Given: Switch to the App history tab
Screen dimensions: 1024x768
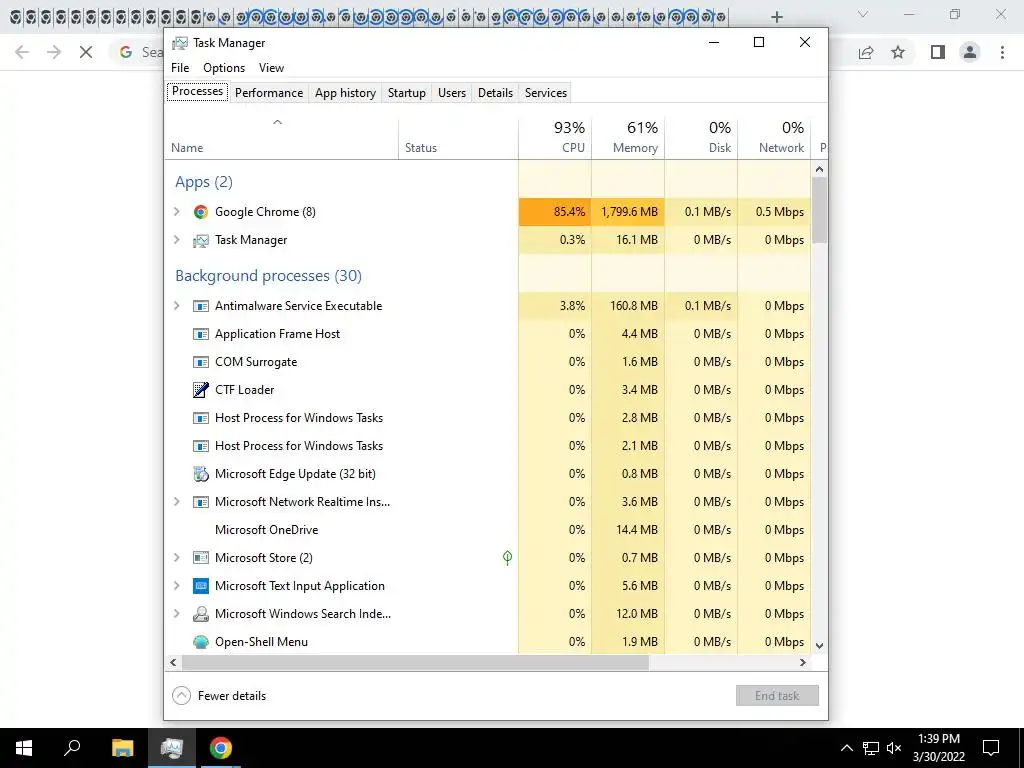Looking at the screenshot, I should coord(345,93).
